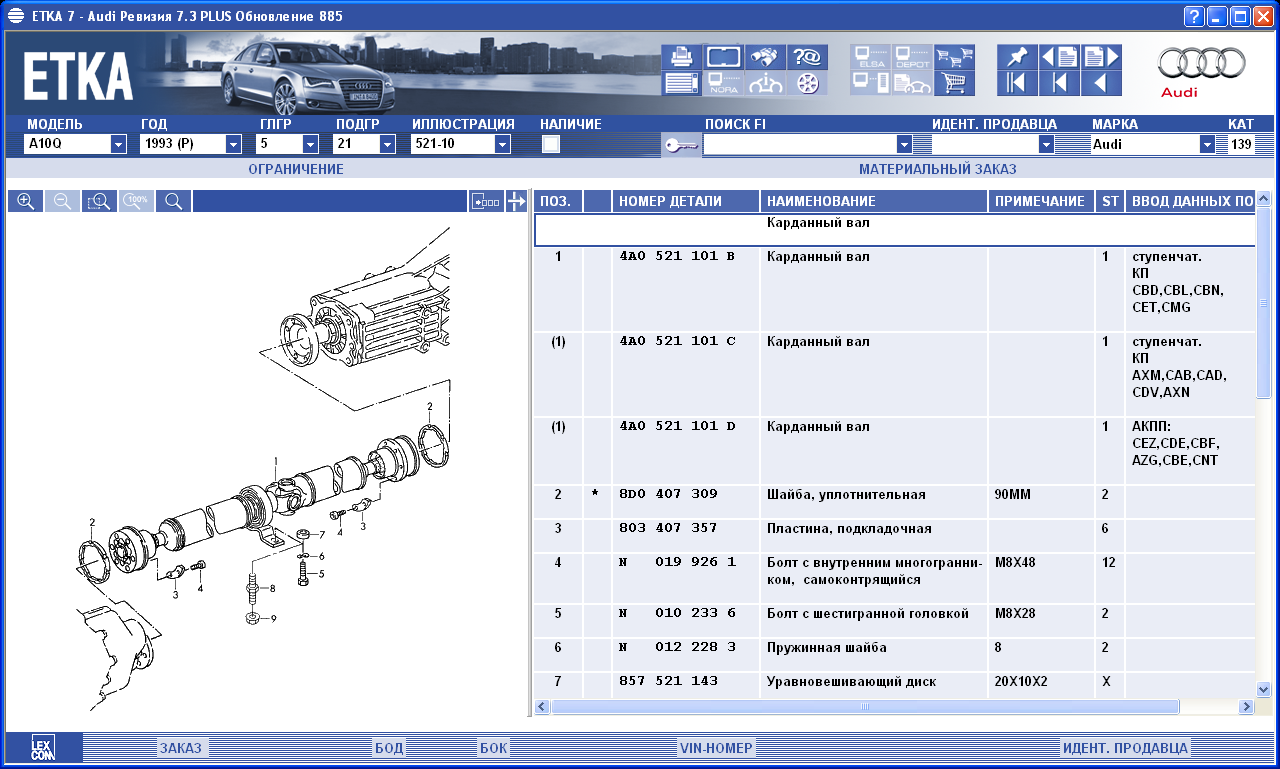Screen dimensions: 1280x769
Task: Open the ГОД dropdown 1993 (P)
Action: 234,144
